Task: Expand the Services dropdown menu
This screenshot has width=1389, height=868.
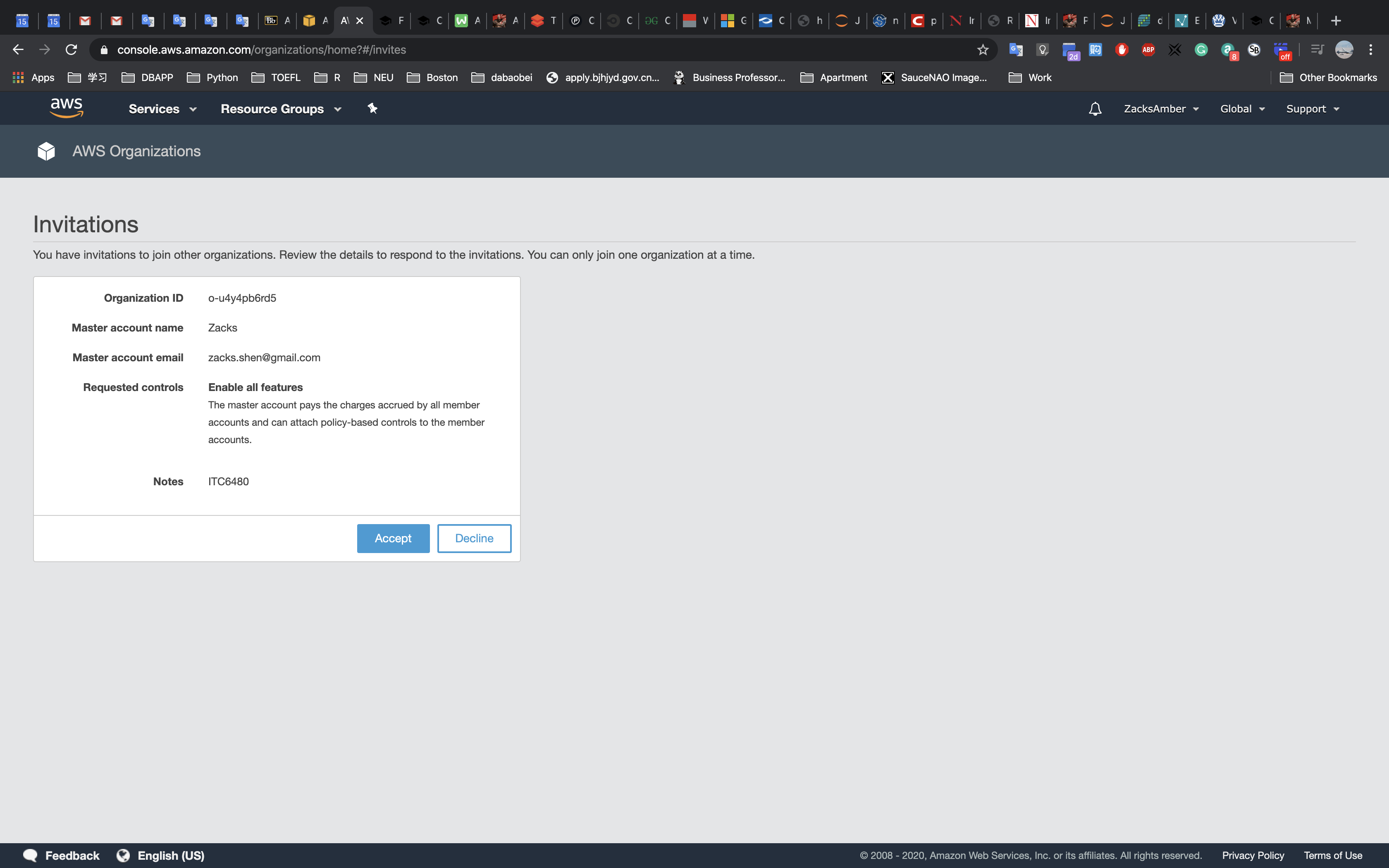Action: tap(162, 109)
